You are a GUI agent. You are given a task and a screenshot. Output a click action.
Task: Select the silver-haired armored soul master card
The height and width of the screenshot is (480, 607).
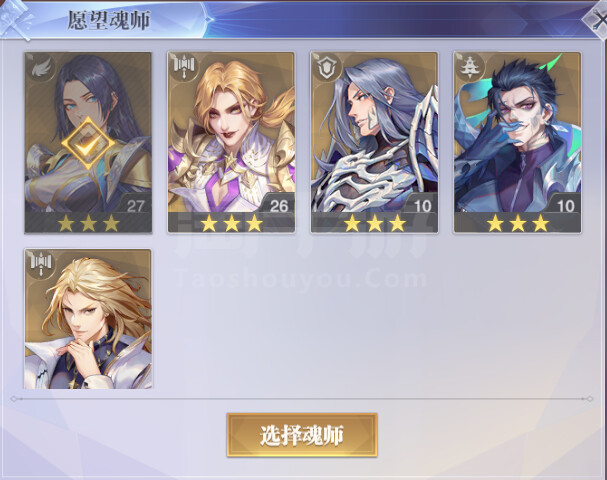point(374,142)
